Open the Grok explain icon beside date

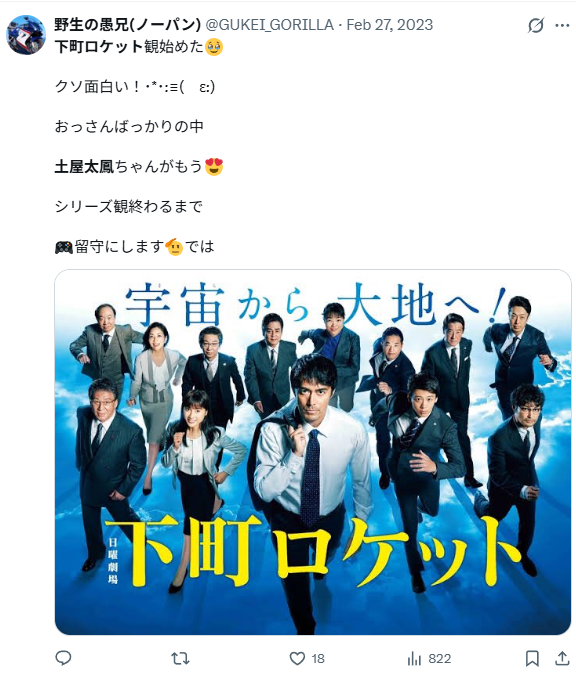pyautogui.click(x=536, y=25)
